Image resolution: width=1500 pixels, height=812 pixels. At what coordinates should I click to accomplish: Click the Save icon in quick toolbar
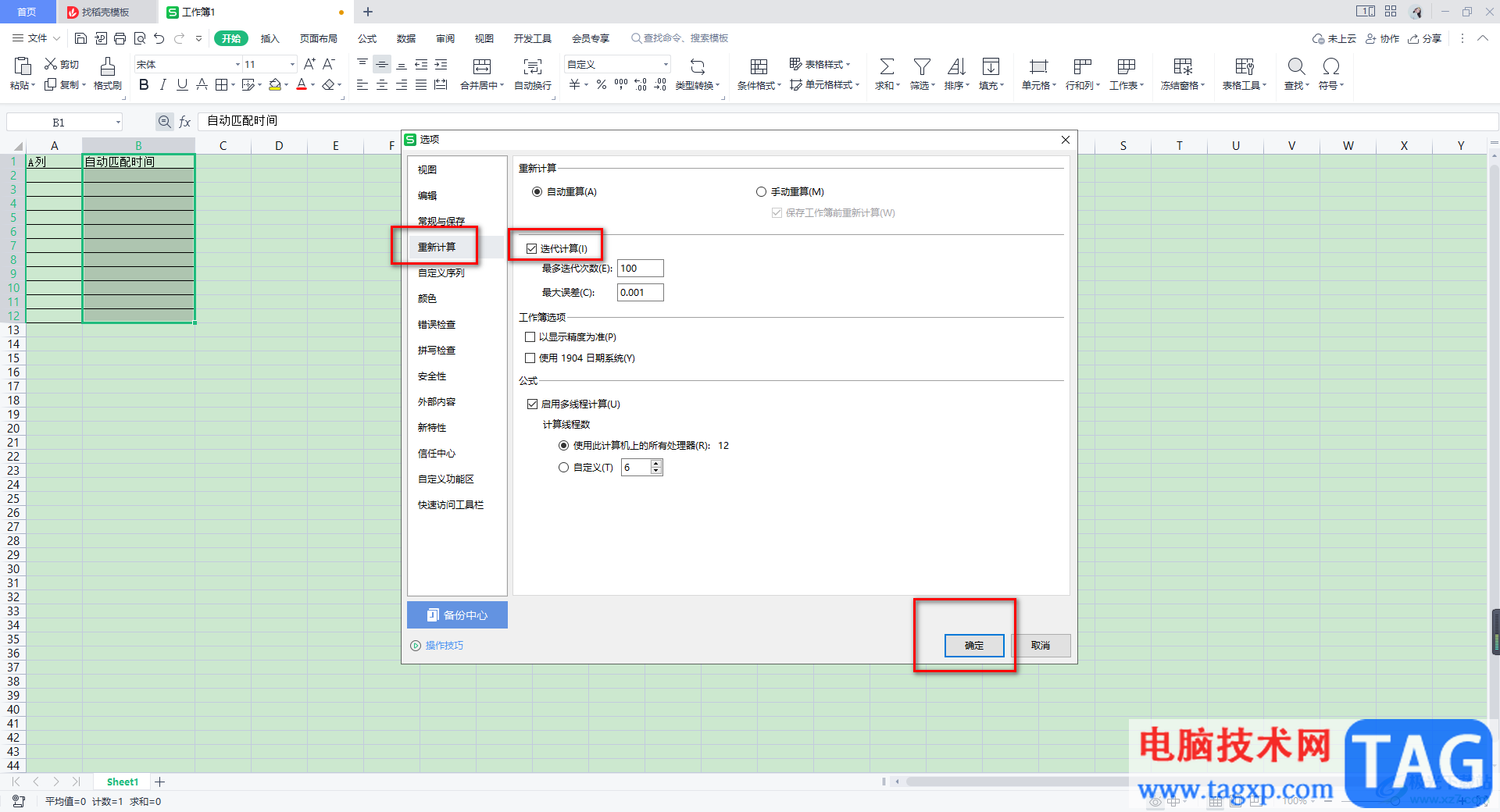click(x=80, y=38)
